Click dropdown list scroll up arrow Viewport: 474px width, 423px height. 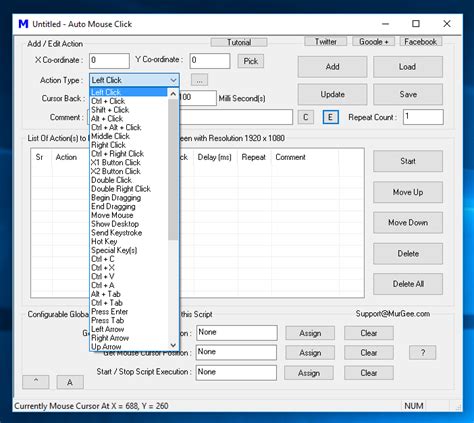coord(173,94)
